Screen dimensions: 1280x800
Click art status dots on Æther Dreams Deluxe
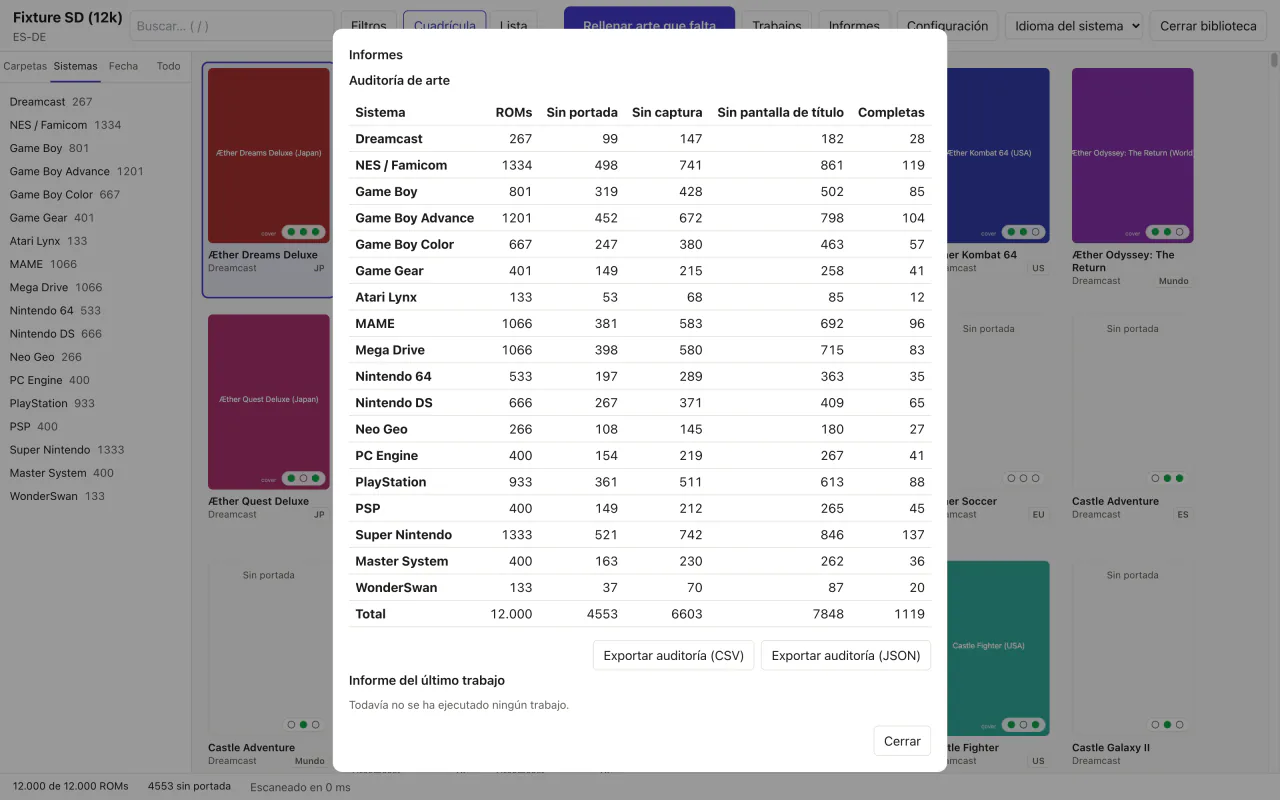(303, 232)
